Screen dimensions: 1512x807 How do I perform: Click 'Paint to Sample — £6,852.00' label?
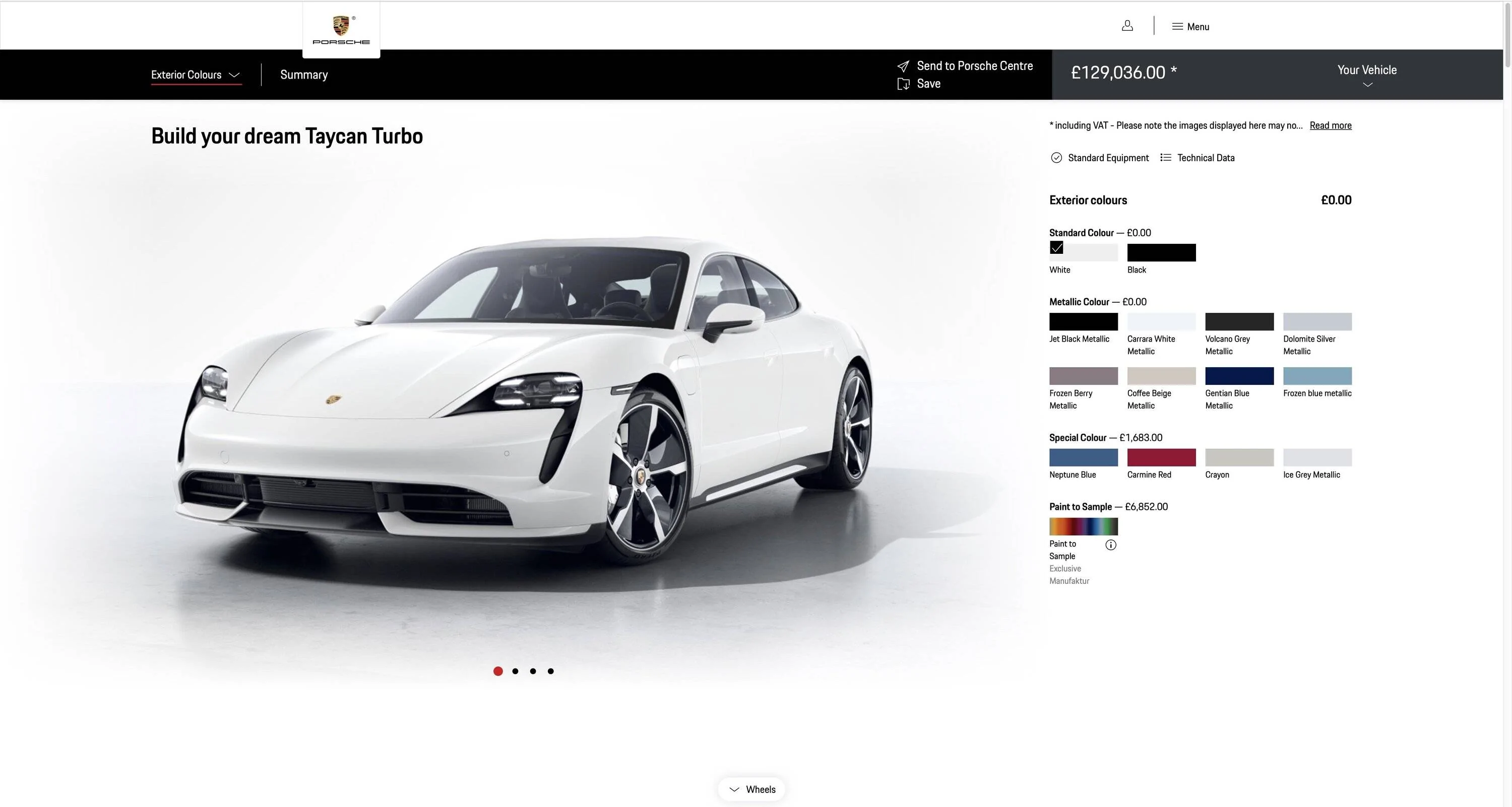point(1108,507)
